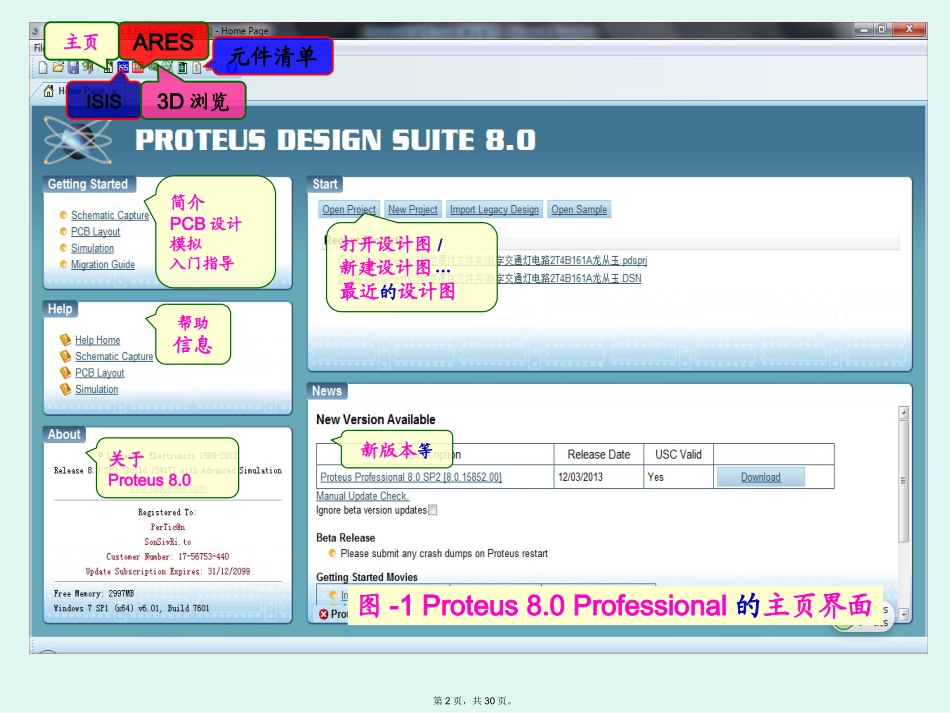Click the News panel scrollbar thumb
The image size is (950, 713).
tap(903, 481)
